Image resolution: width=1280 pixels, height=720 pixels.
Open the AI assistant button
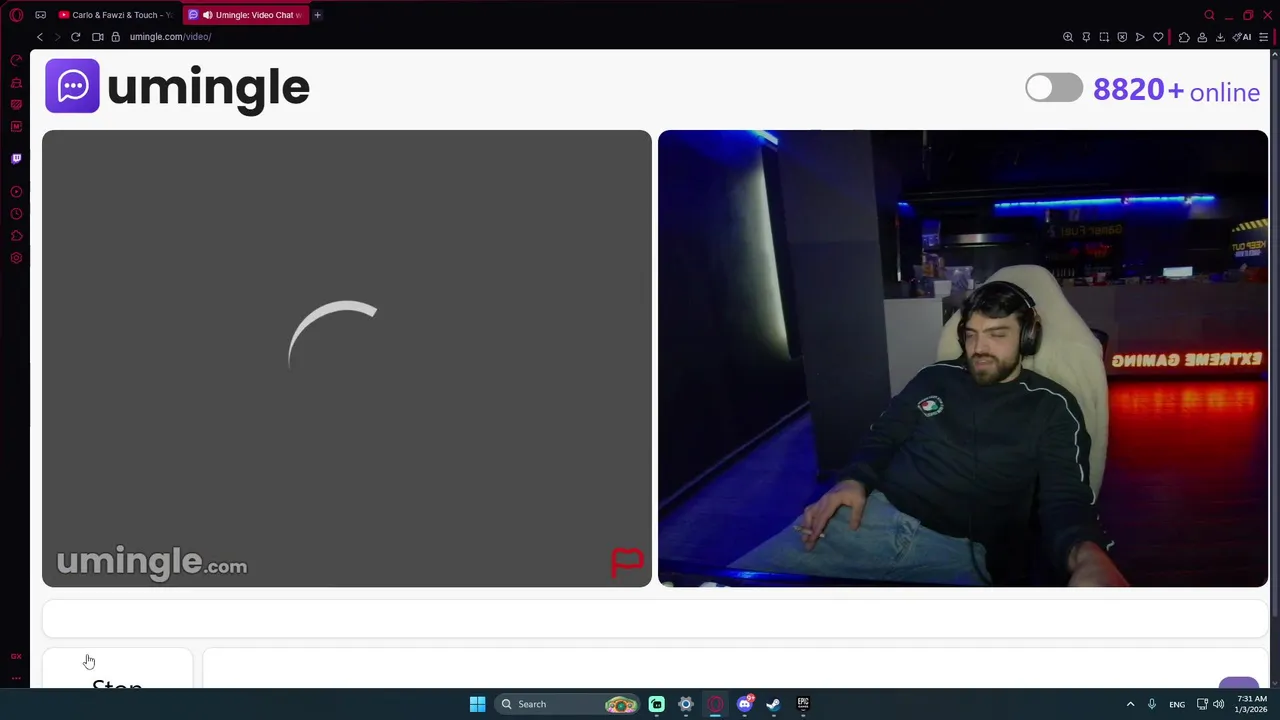click(x=1242, y=37)
